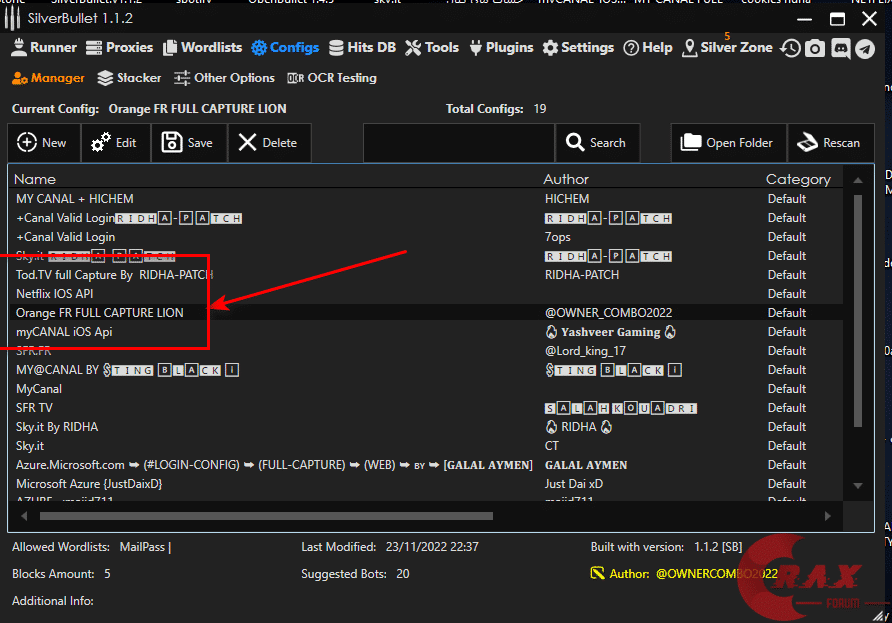The width and height of the screenshot is (892, 623).
Task: Click the camera screenshot icon
Action: click(x=815, y=48)
